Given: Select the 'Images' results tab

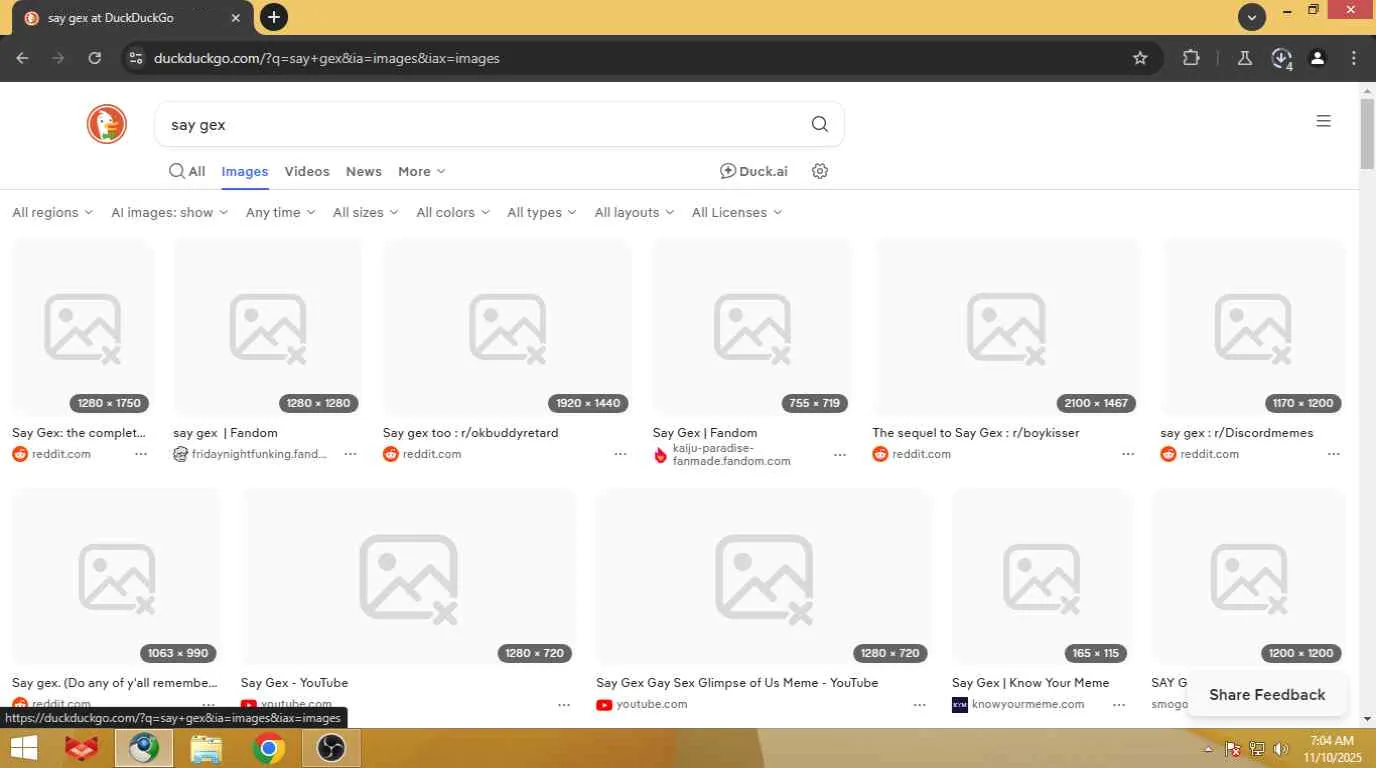Looking at the screenshot, I should tap(245, 171).
